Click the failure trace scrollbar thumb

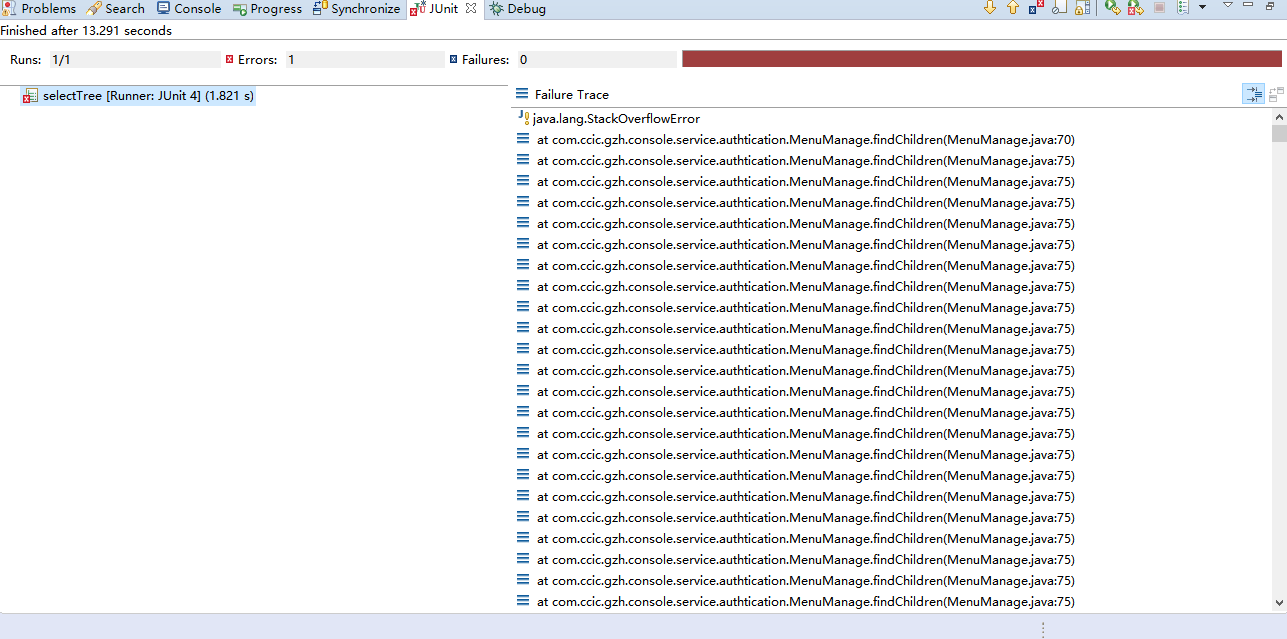coord(1279,134)
